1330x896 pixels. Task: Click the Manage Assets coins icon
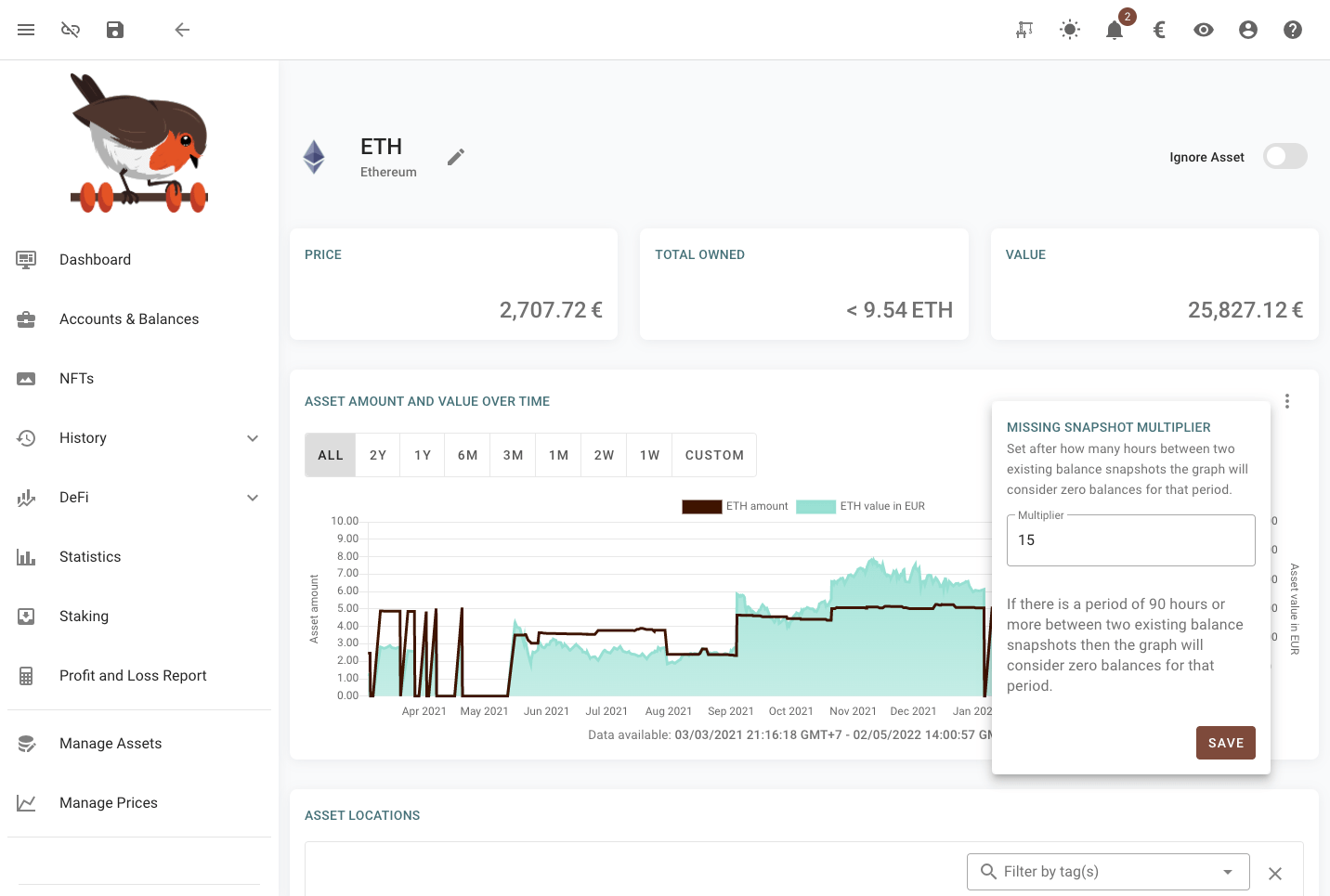point(26,744)
